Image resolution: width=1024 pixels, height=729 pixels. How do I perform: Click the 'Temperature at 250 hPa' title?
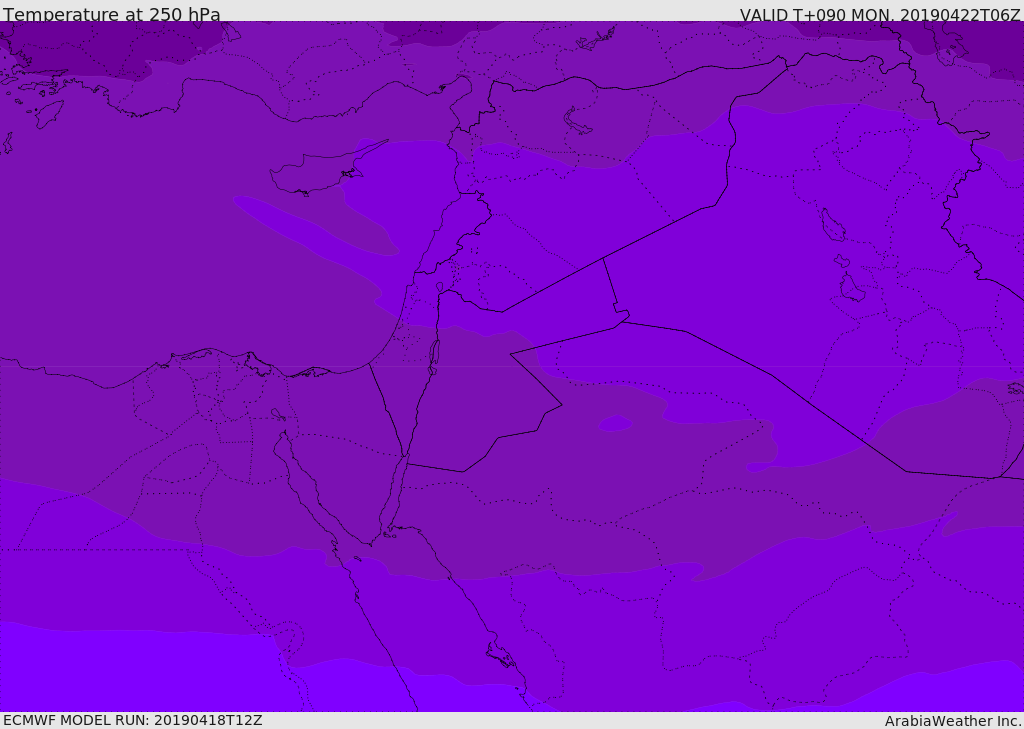tap(112, 14)
